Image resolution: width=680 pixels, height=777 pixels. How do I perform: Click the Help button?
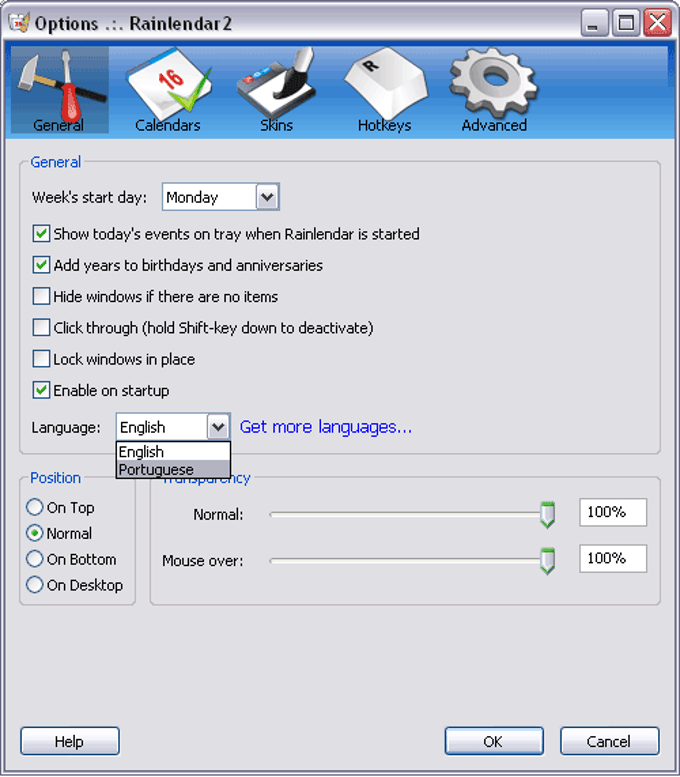coord(70,741)
